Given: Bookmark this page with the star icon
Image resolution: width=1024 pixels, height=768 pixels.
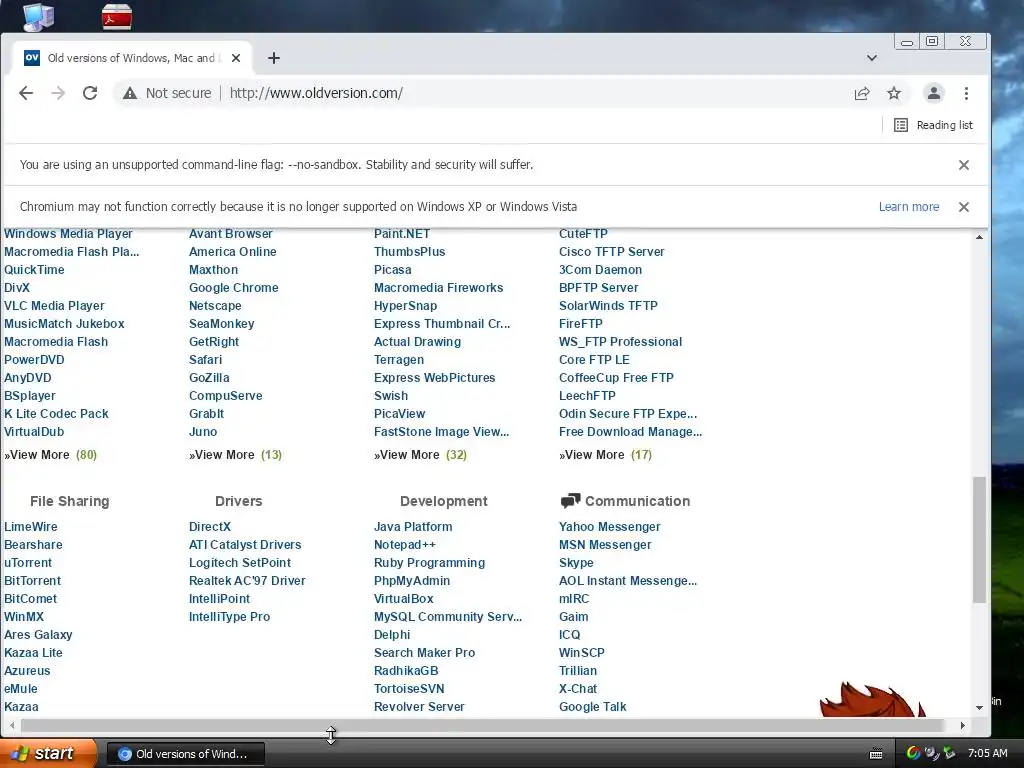Looking at the screenshot, I should click(x=894, y=93).
